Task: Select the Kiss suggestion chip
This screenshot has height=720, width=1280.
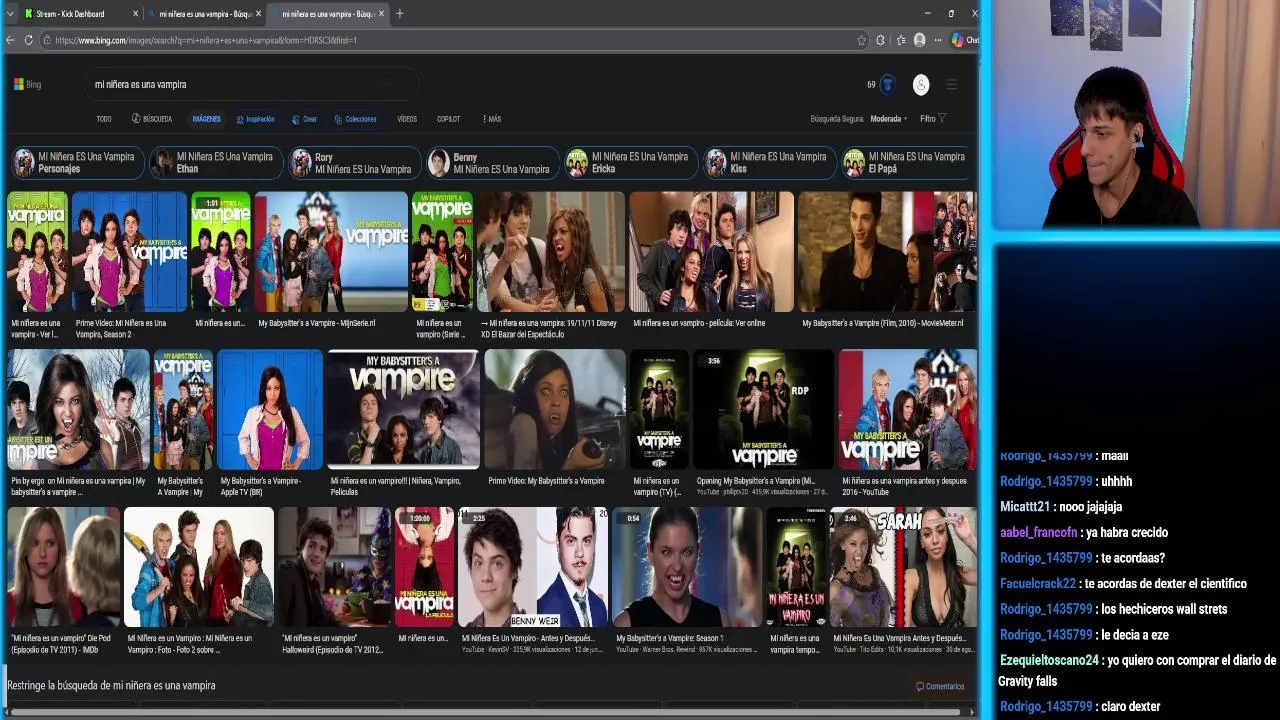Action: [x=770, y=163]
